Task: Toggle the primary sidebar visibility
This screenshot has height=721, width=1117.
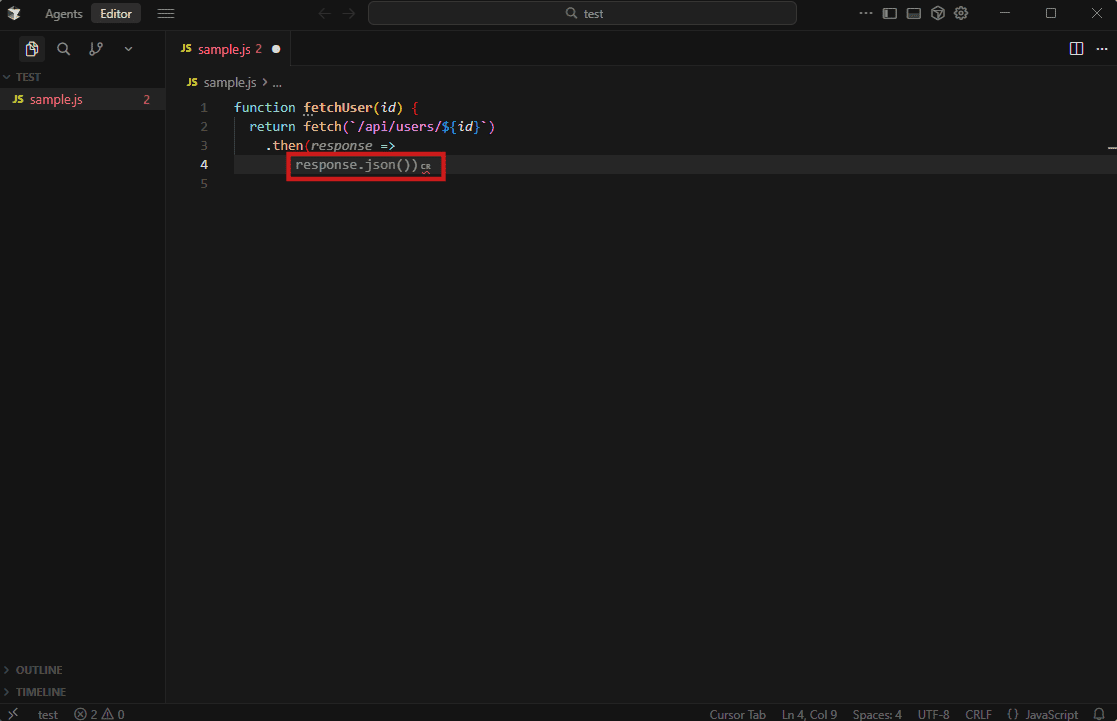Action: (889, 13)
